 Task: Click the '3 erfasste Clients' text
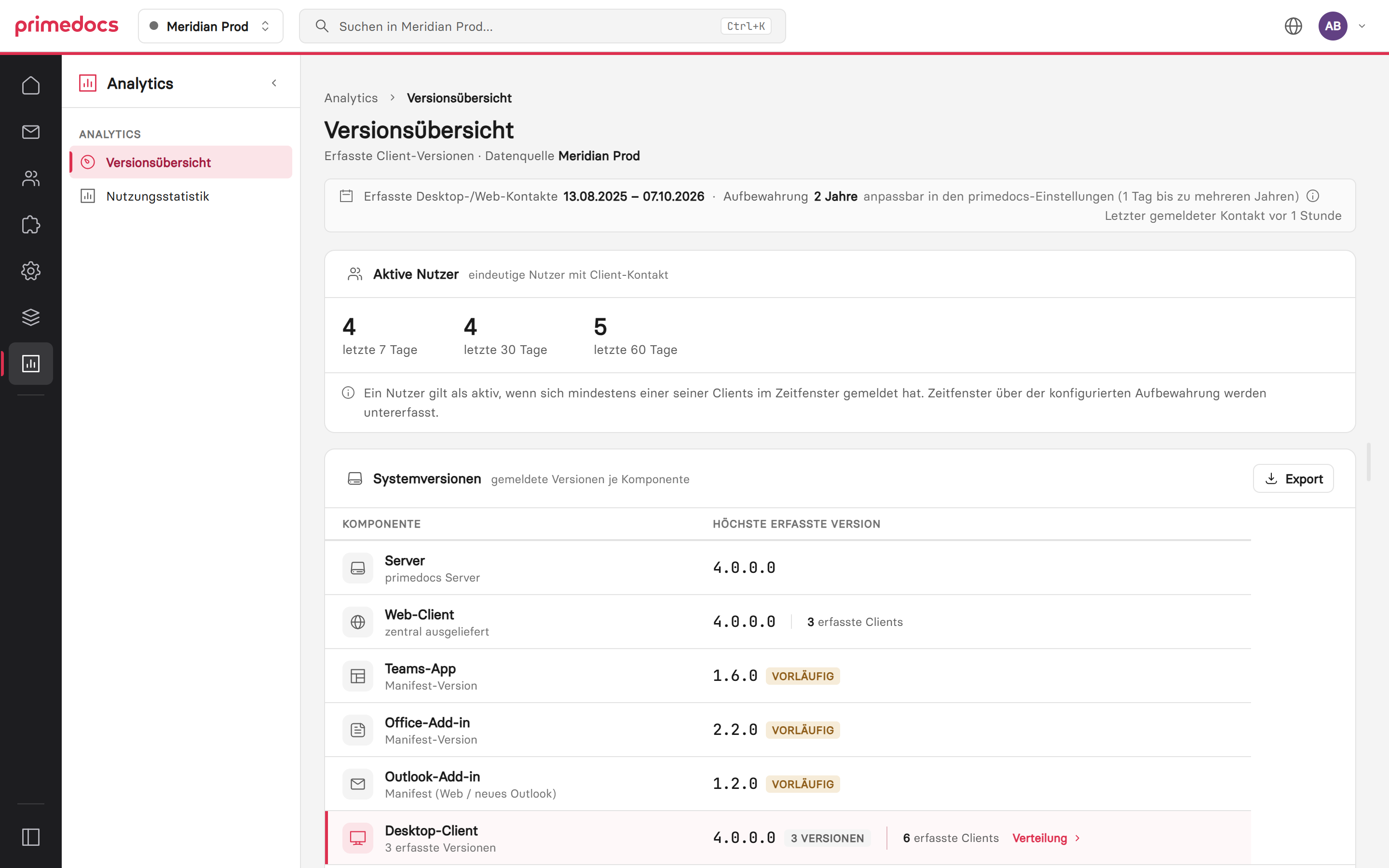tap(855, 622)
